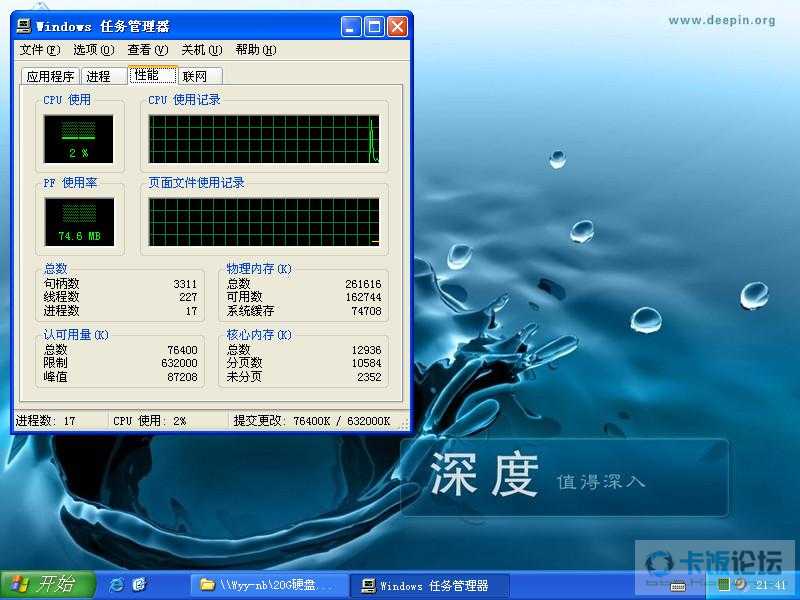
Task: Click the 系统缓存 label
Action: coord(251,311)
